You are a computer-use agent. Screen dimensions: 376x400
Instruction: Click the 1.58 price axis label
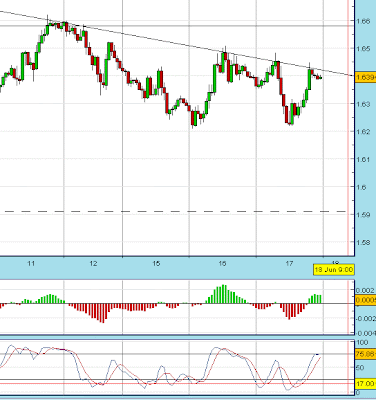[363, 242]
